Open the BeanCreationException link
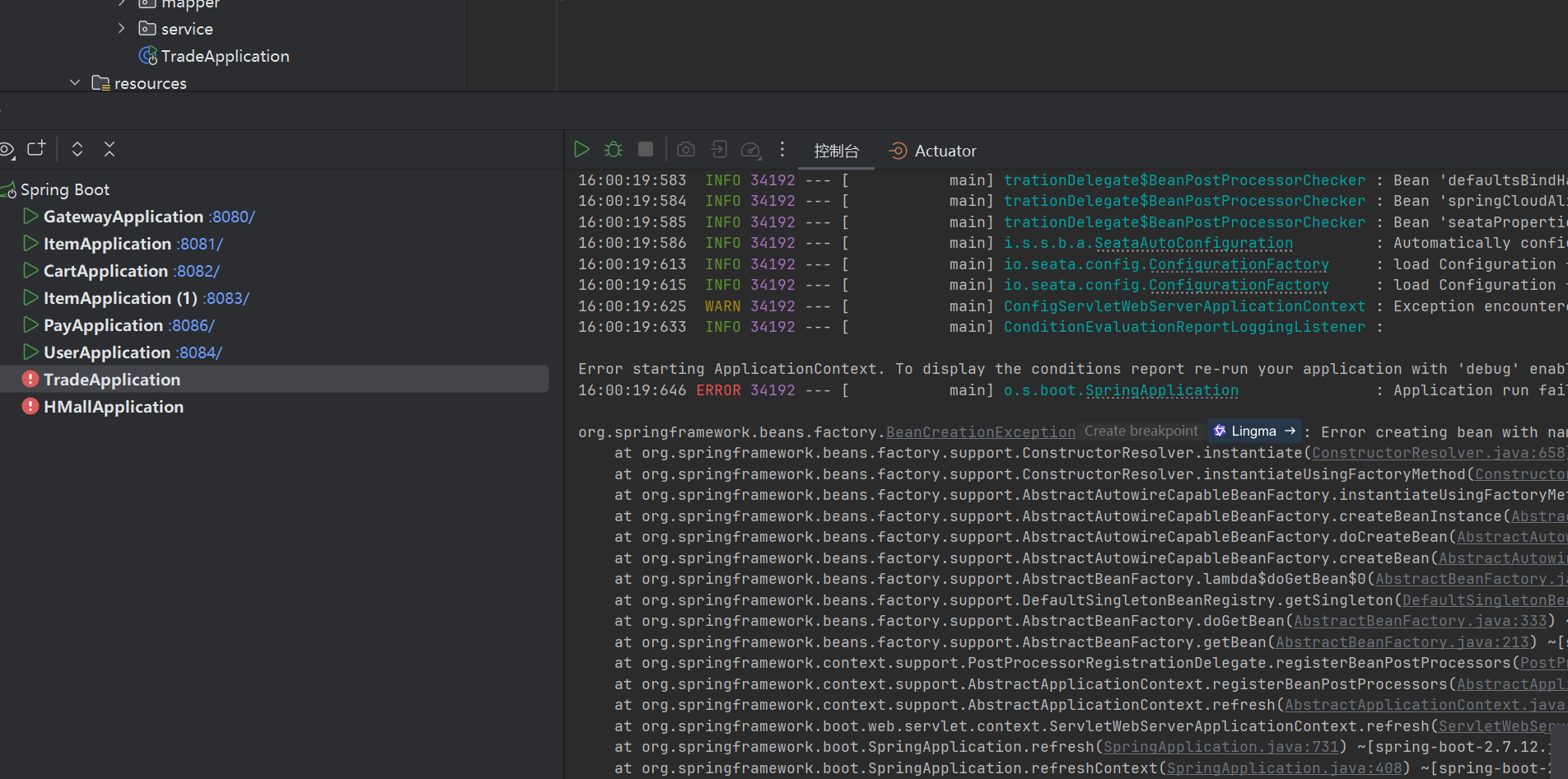 click(x=980, y=432)
